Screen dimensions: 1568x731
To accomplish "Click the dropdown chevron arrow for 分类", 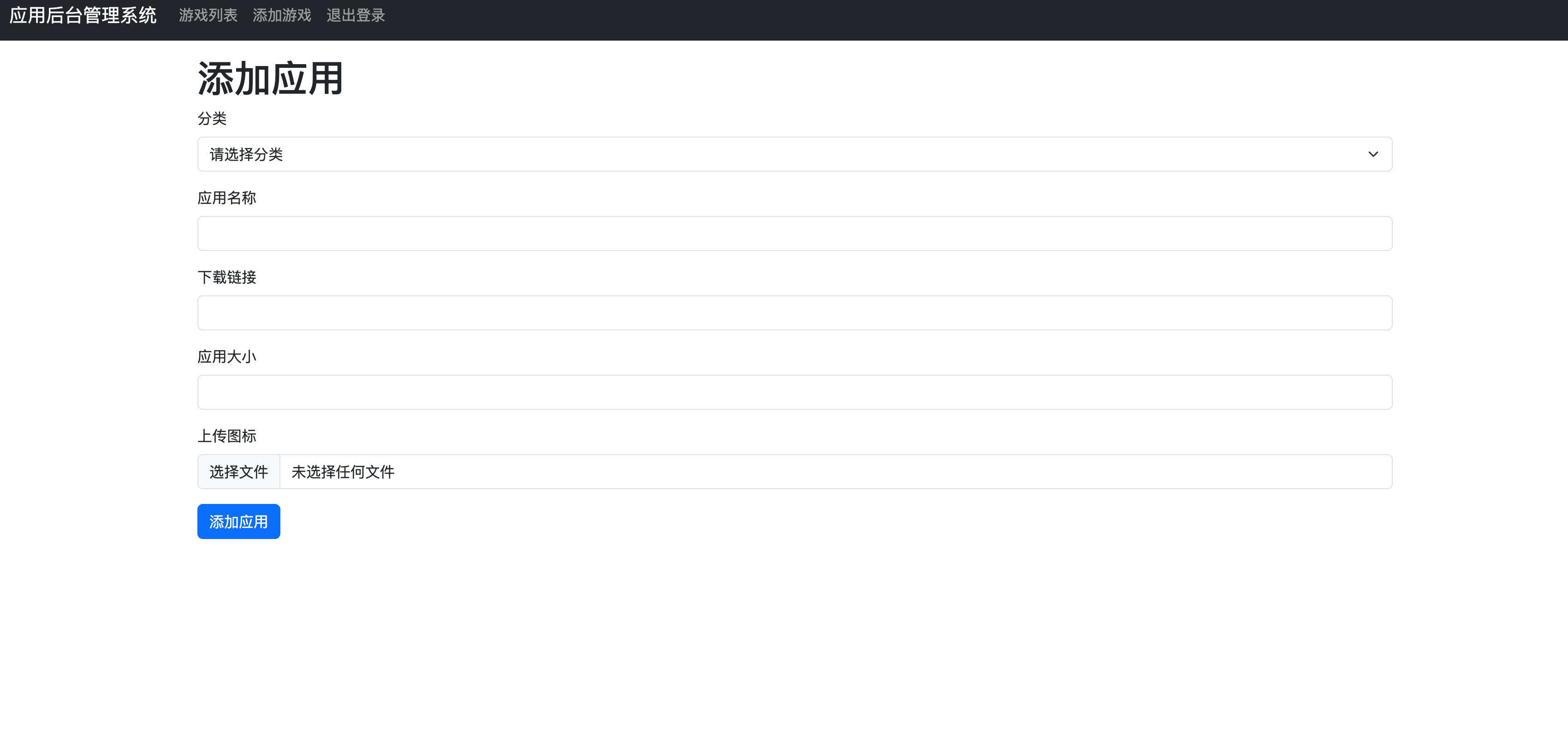I will [1372, 154].
